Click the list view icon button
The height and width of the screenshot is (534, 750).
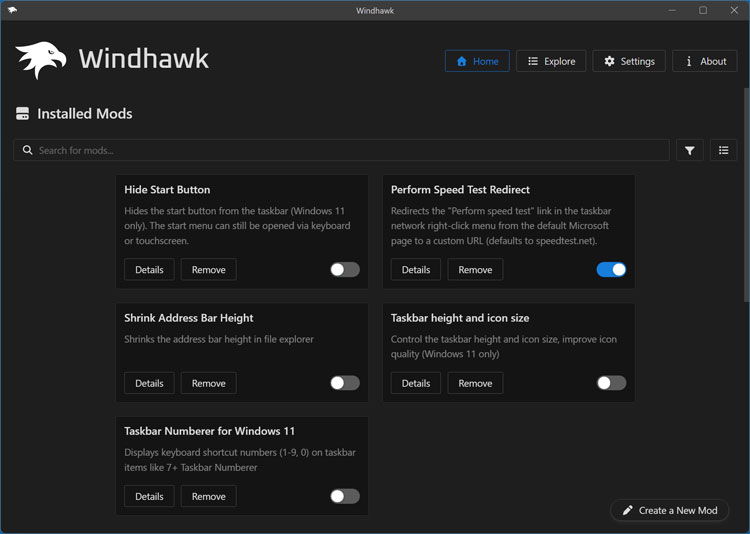tap(723, 150)
